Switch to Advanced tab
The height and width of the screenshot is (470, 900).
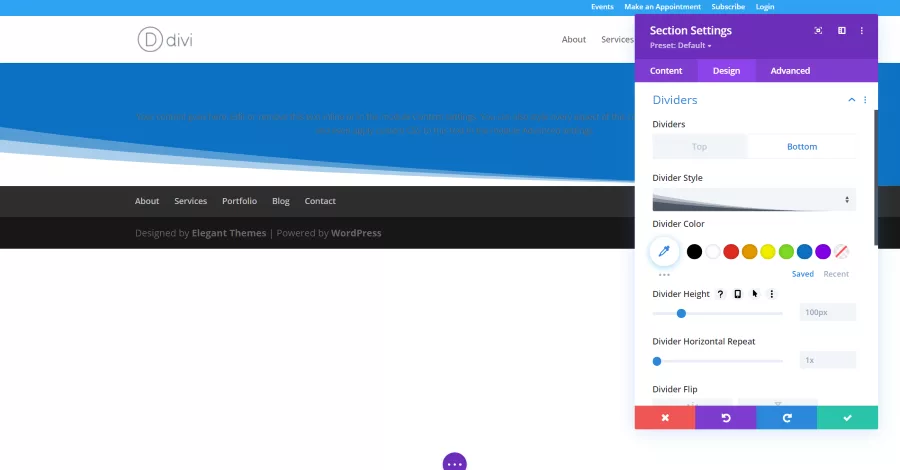click(790, 71)
